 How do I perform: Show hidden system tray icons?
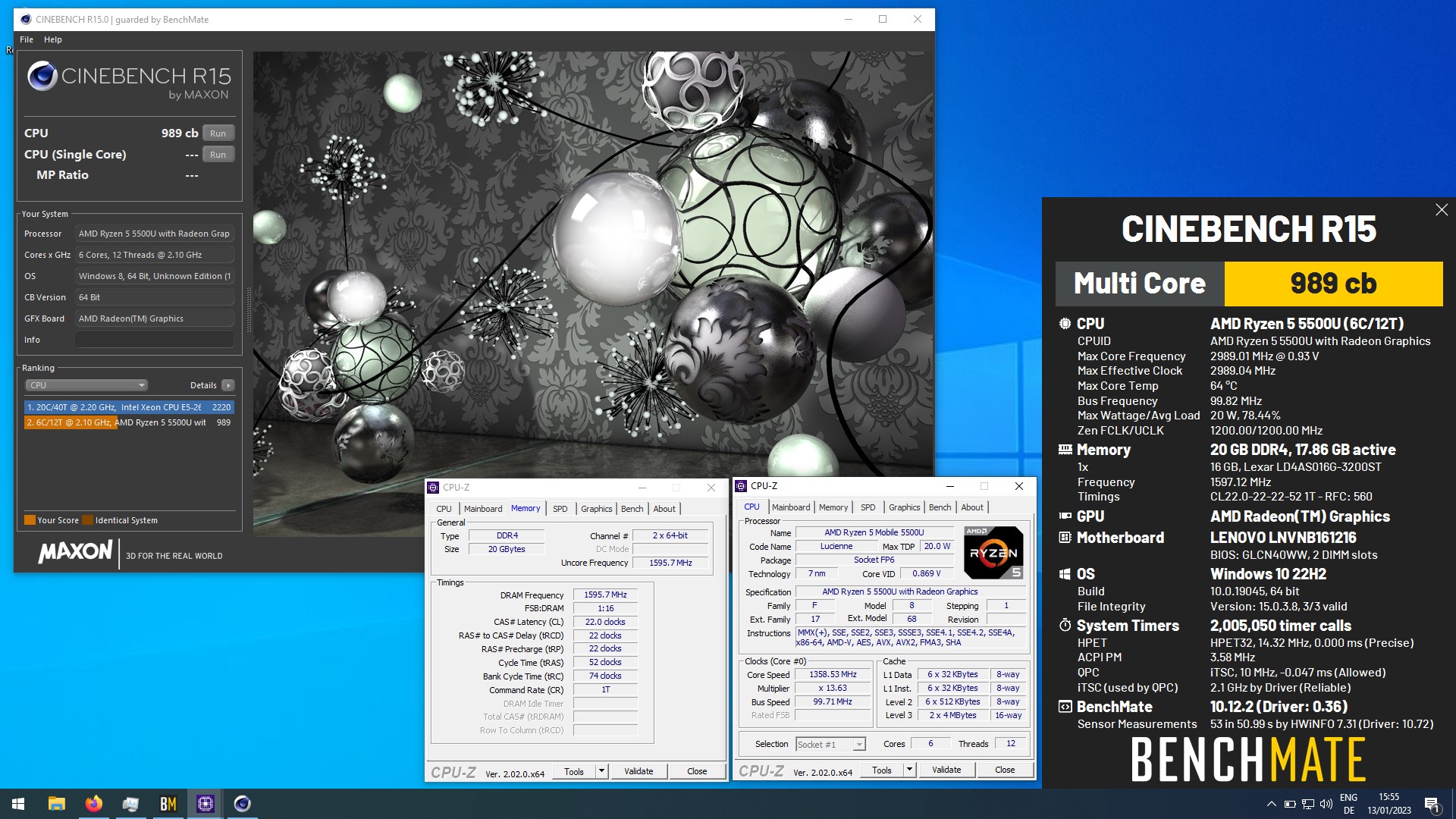[x=1271, y=804]
